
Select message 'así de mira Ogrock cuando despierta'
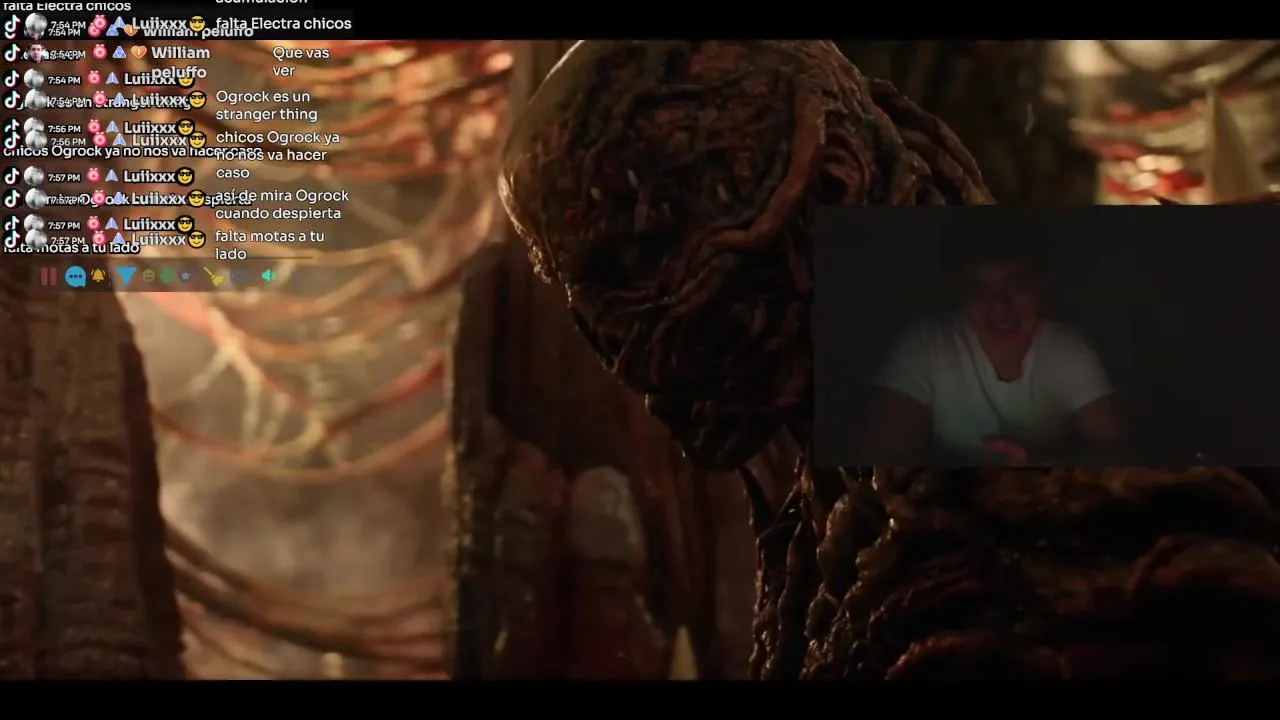282,205
